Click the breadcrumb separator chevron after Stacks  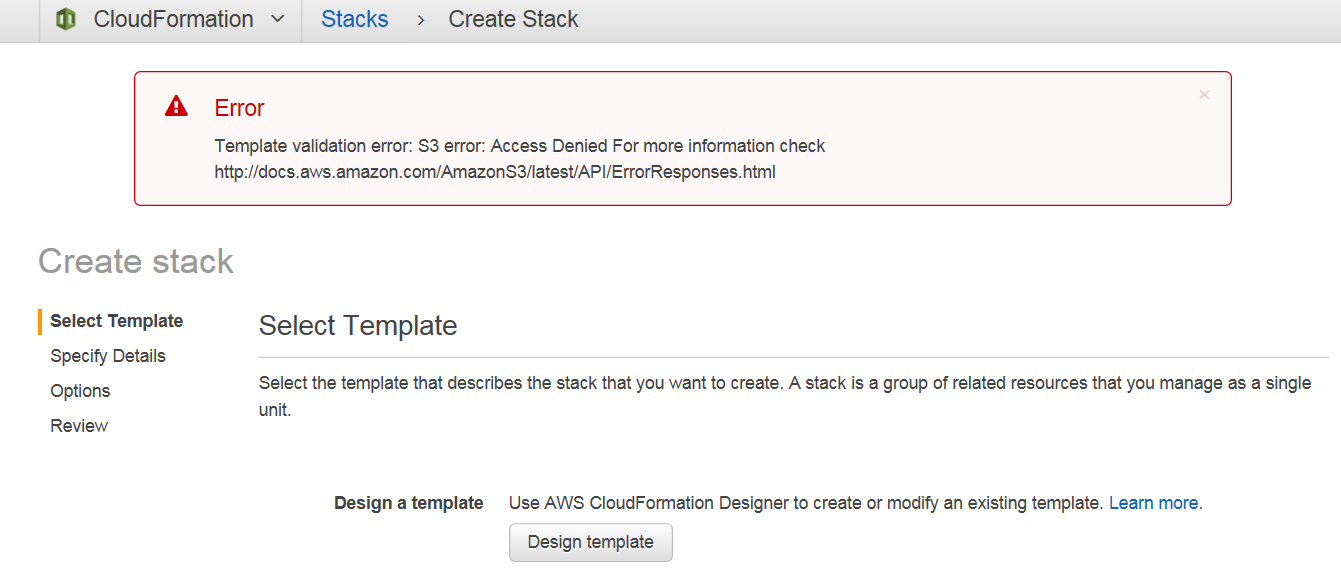click(421, 19)
